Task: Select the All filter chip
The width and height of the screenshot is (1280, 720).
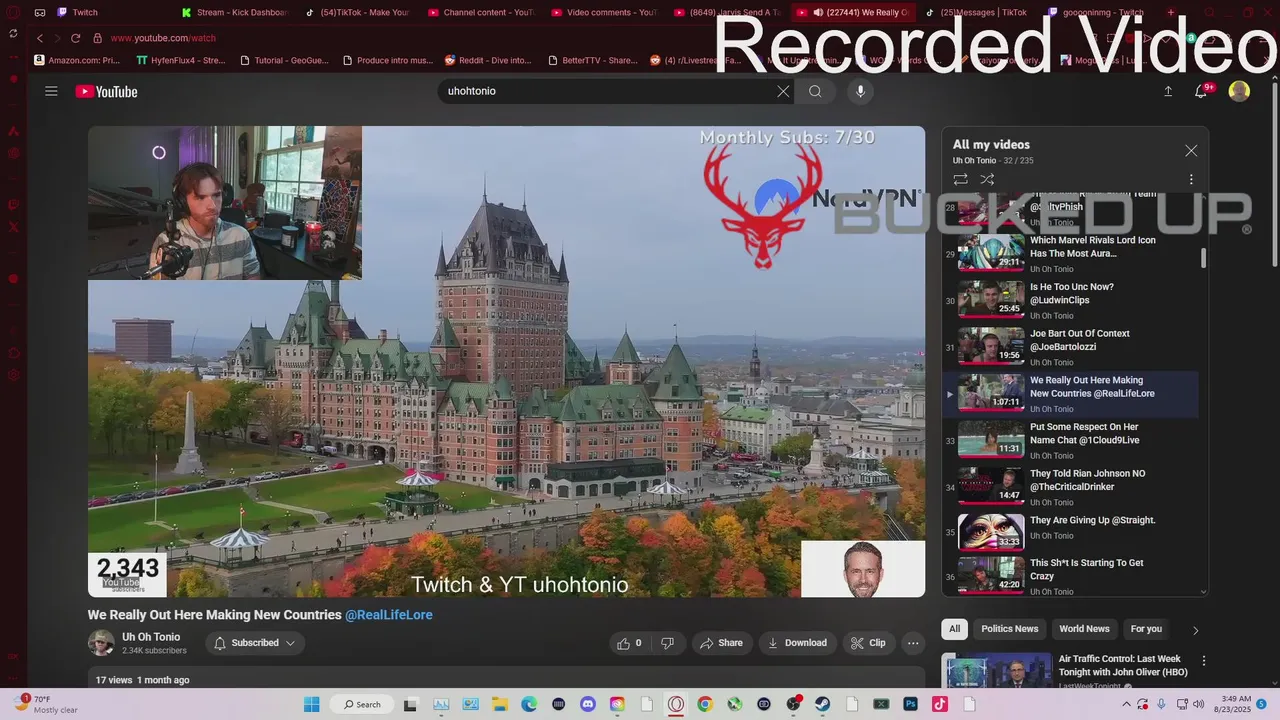Action: (954, 629)
